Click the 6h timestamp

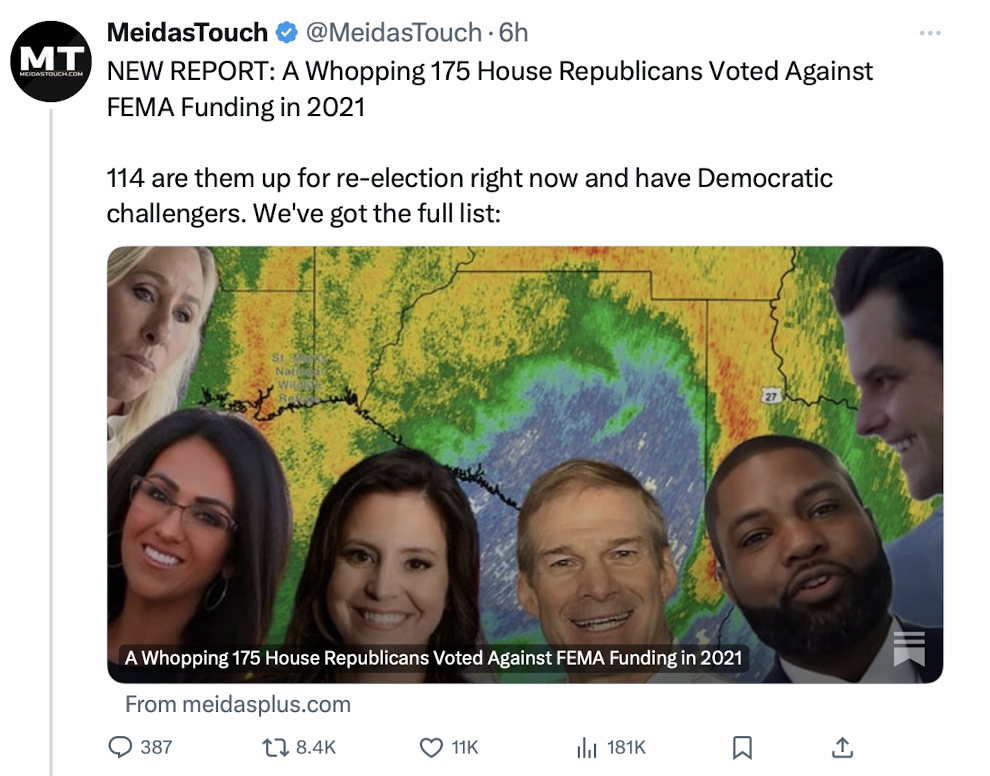[513, 33]
